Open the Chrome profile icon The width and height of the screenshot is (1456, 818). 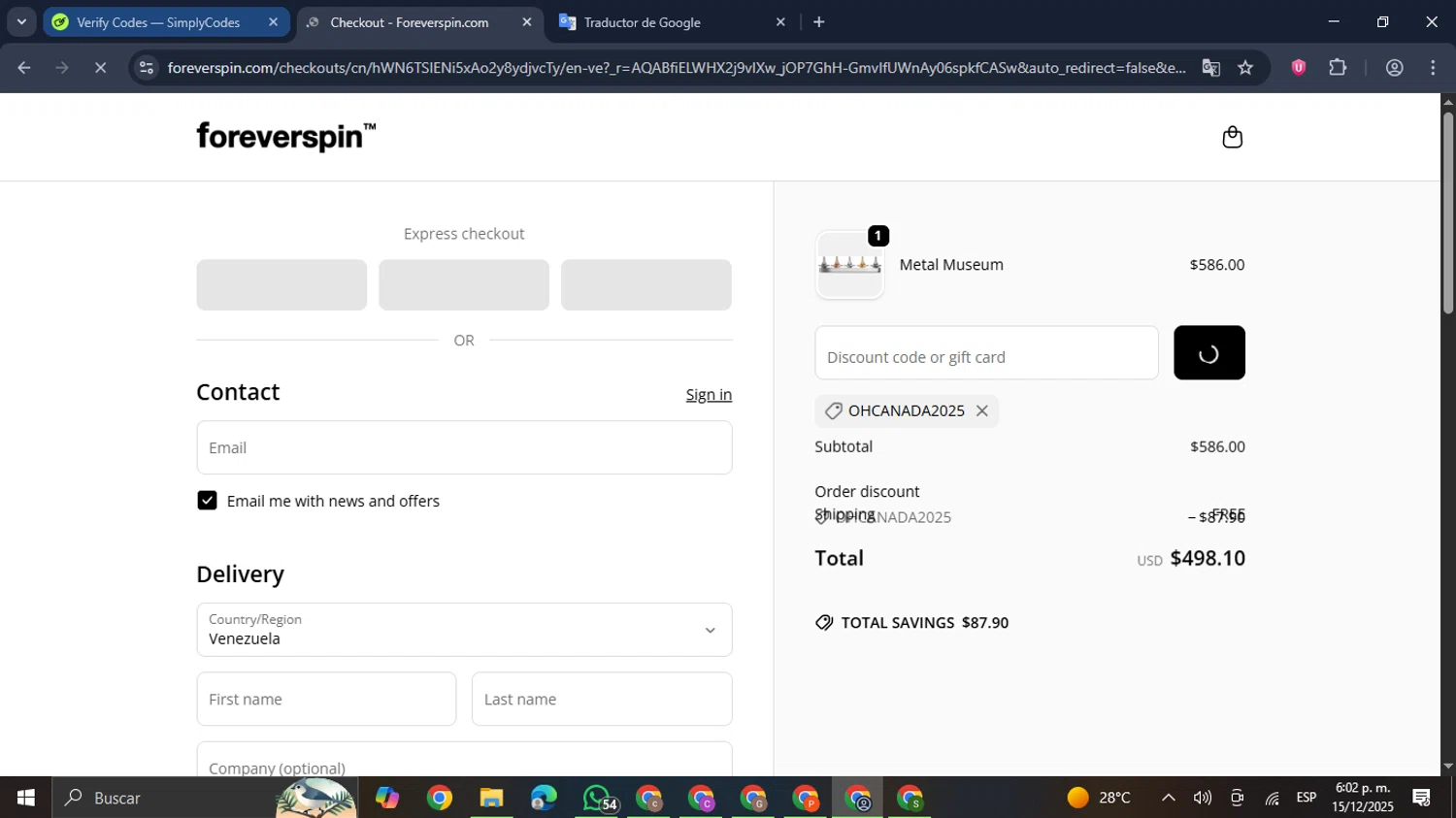(x=1394, y=68)
